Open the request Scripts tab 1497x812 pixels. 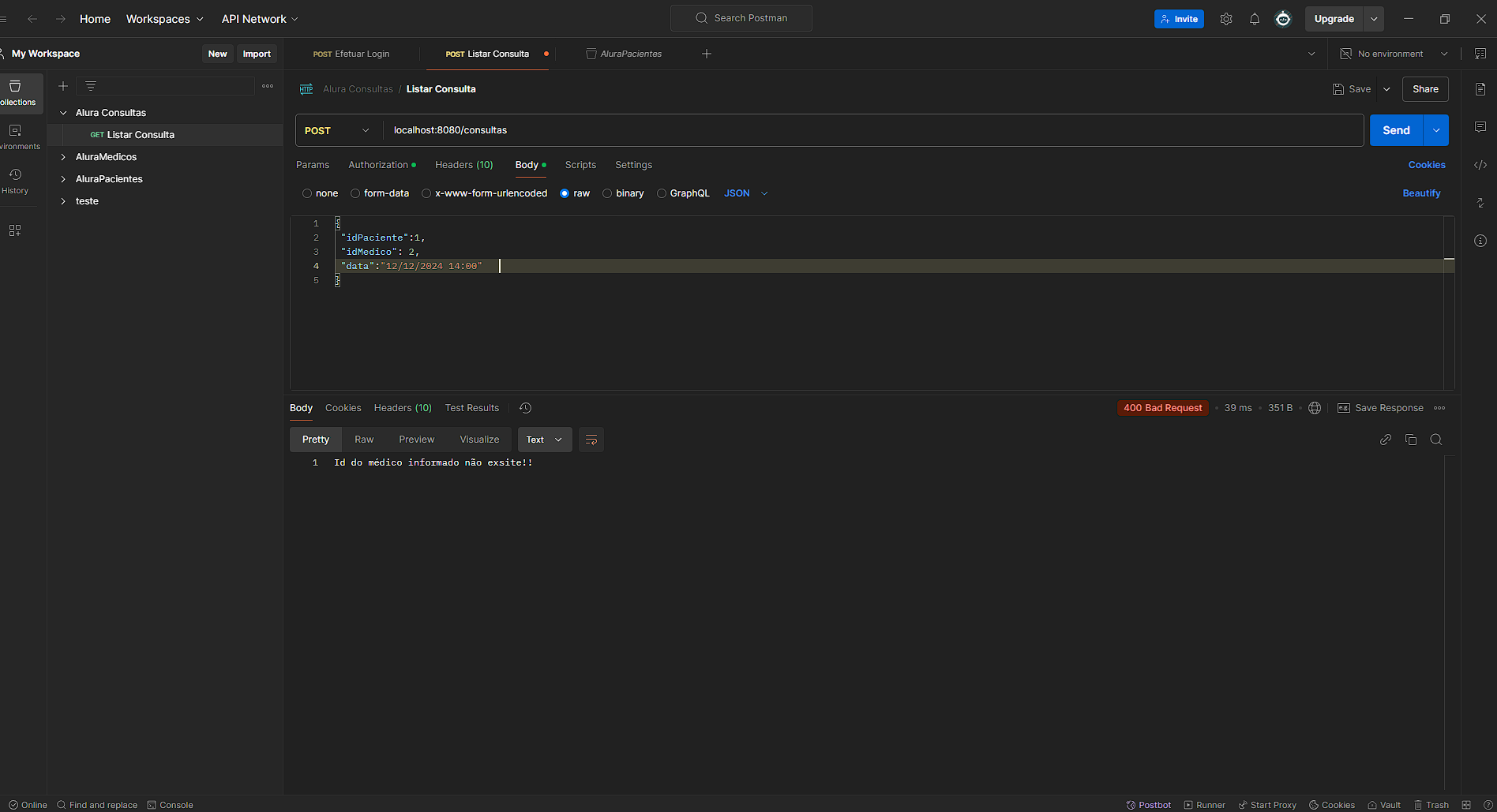click(x=580, y=165)
